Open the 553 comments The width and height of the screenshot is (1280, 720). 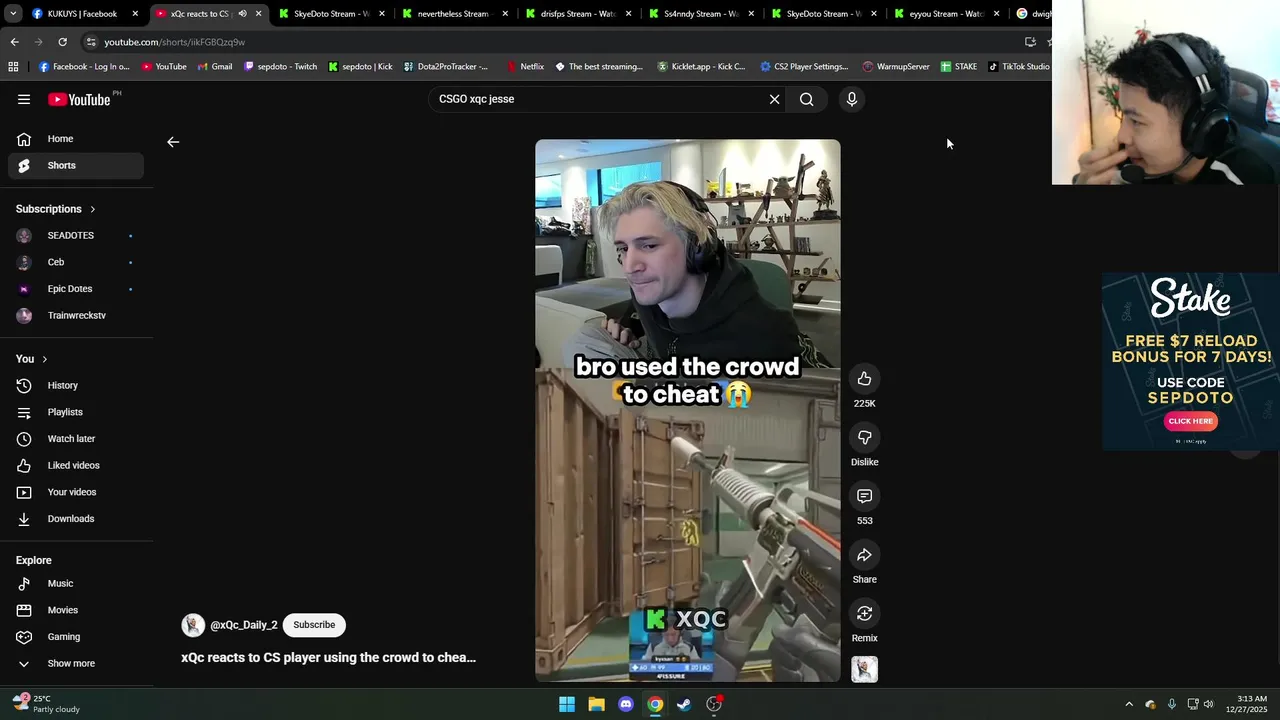[x=864, y=496]
